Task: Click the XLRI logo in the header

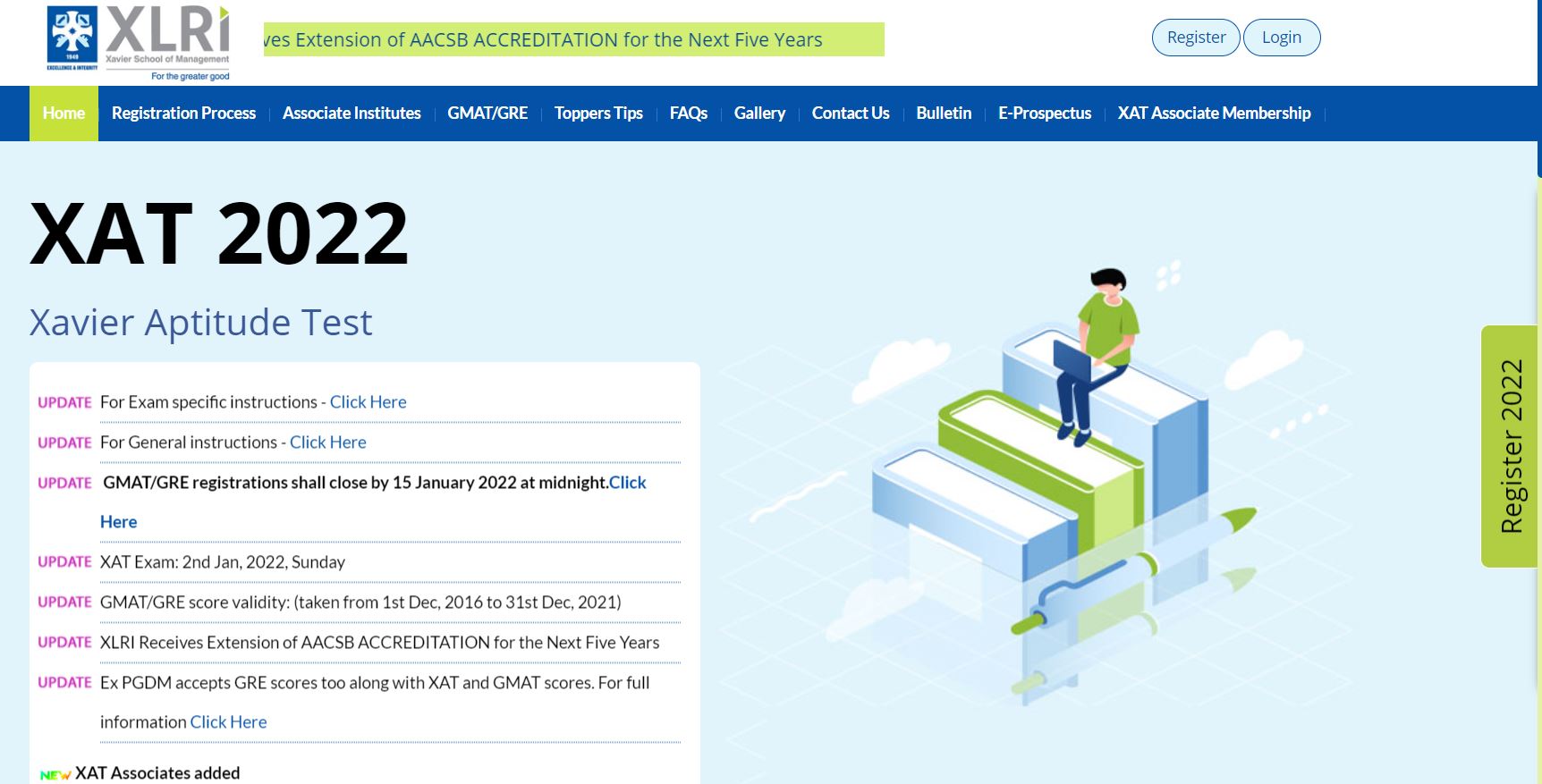Action: [139, 44]
